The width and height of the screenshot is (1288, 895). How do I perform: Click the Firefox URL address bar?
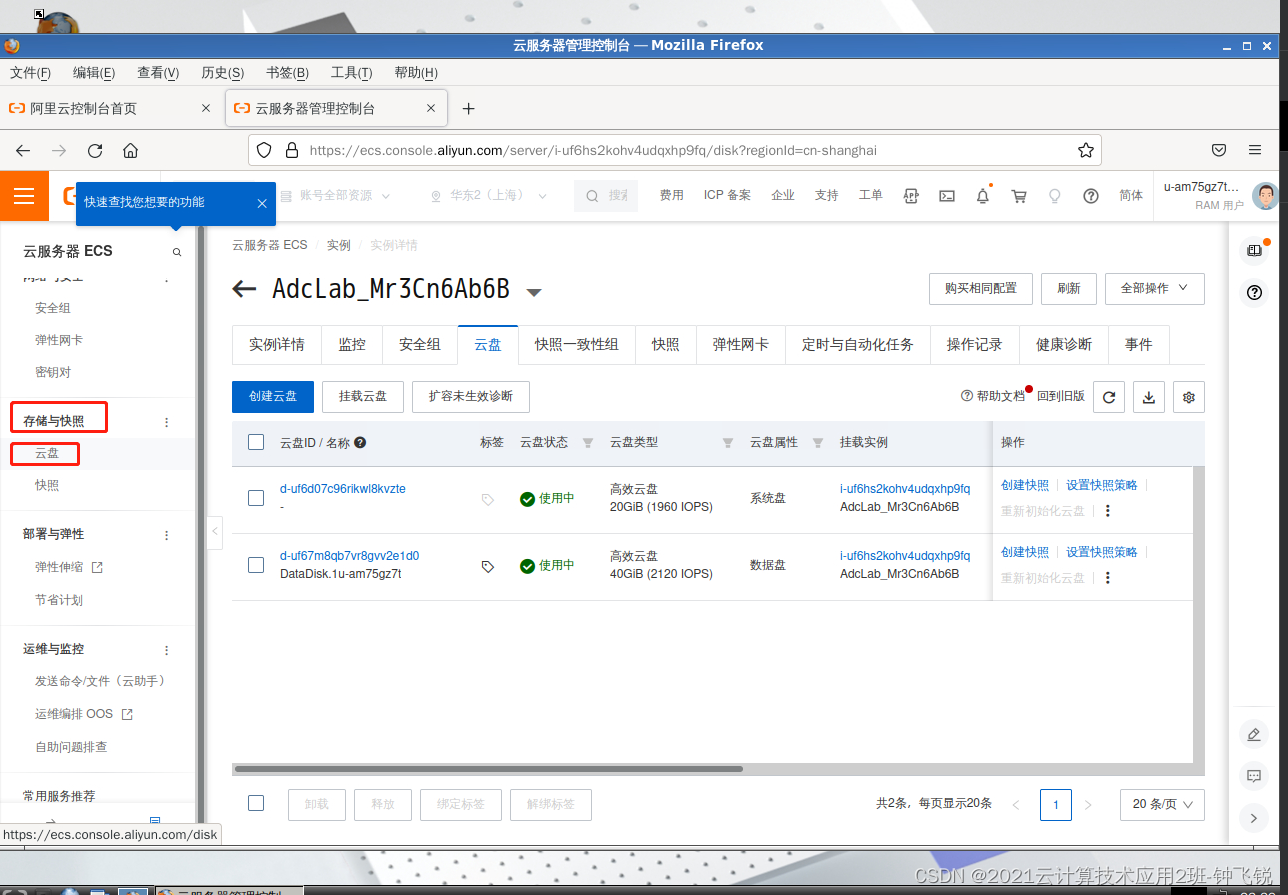click(675, 150)
